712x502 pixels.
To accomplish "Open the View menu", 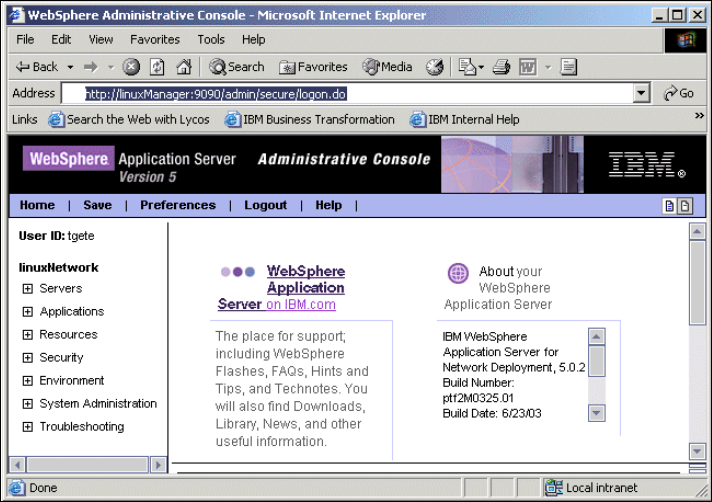I will click(101, 39).
